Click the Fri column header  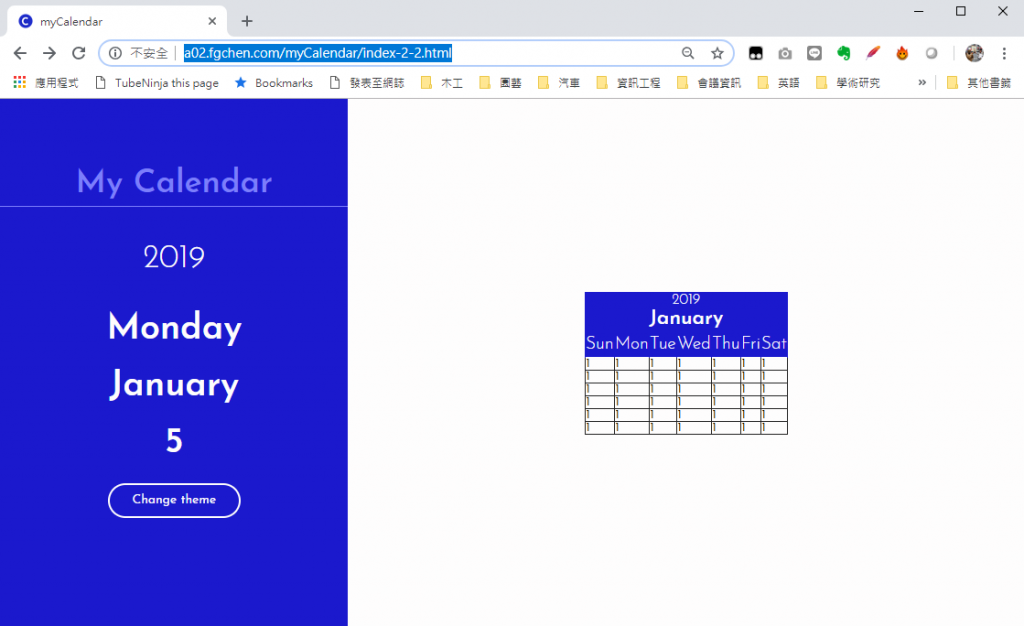(751, 343)
